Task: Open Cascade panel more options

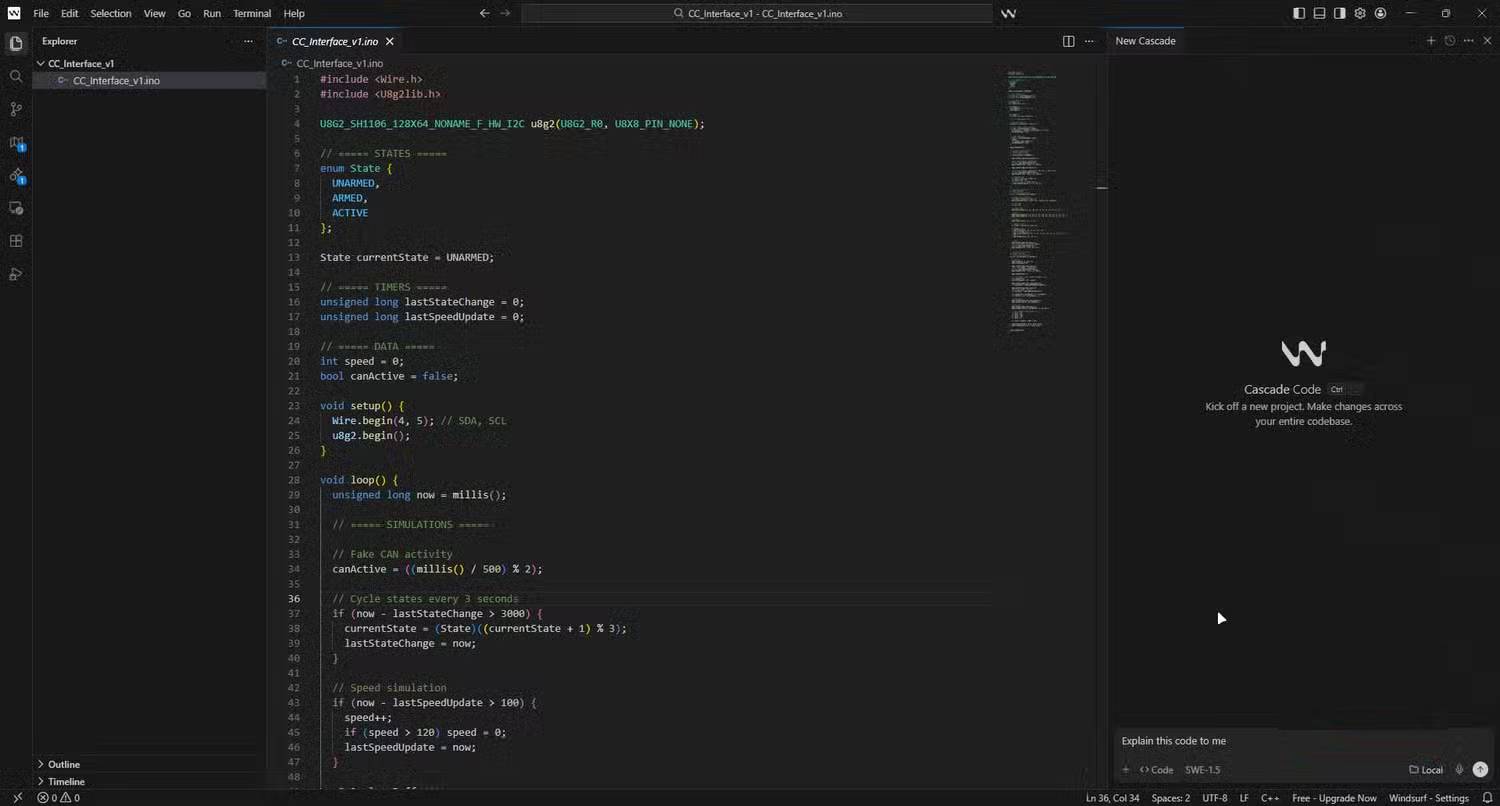Action: point(1468,41)
